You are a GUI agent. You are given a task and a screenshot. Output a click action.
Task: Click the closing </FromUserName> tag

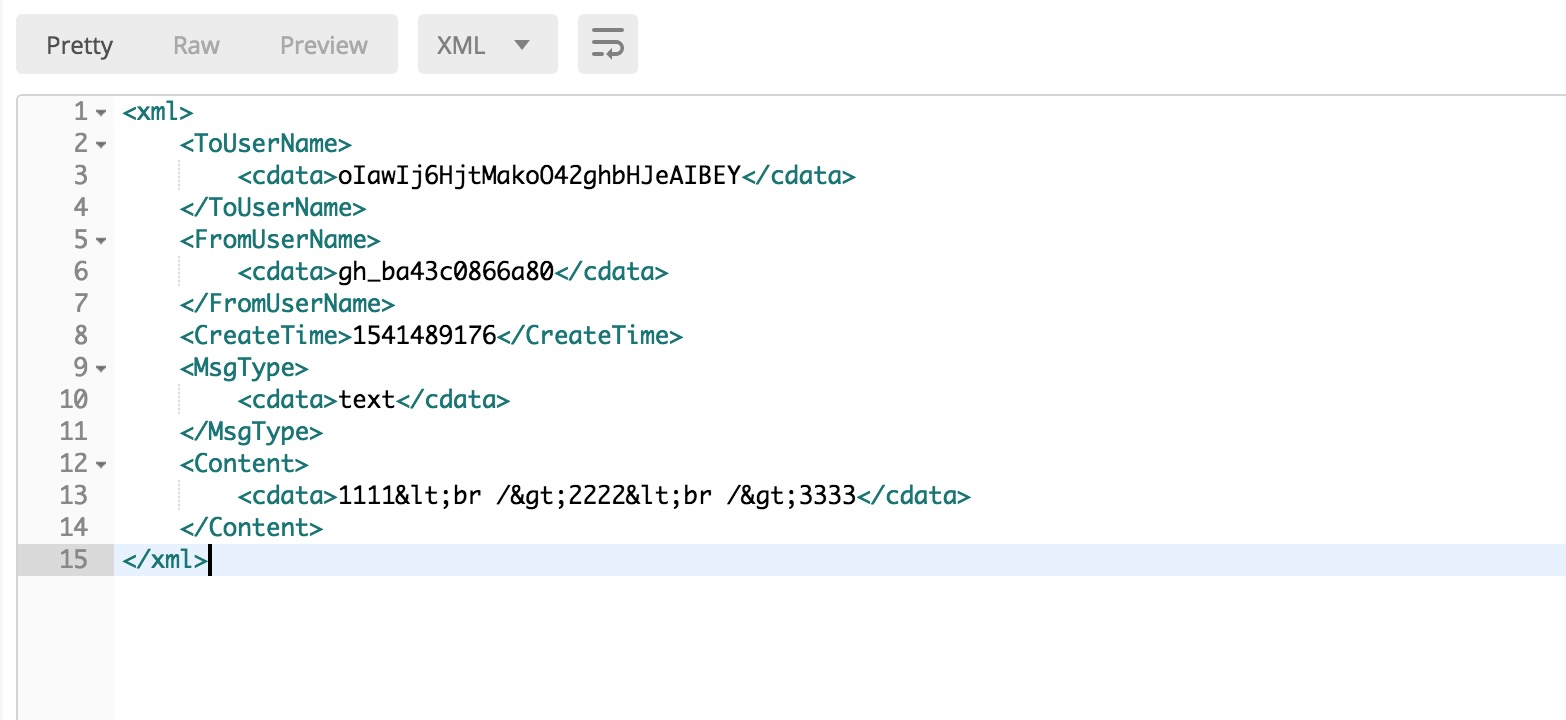click(288, 304)
